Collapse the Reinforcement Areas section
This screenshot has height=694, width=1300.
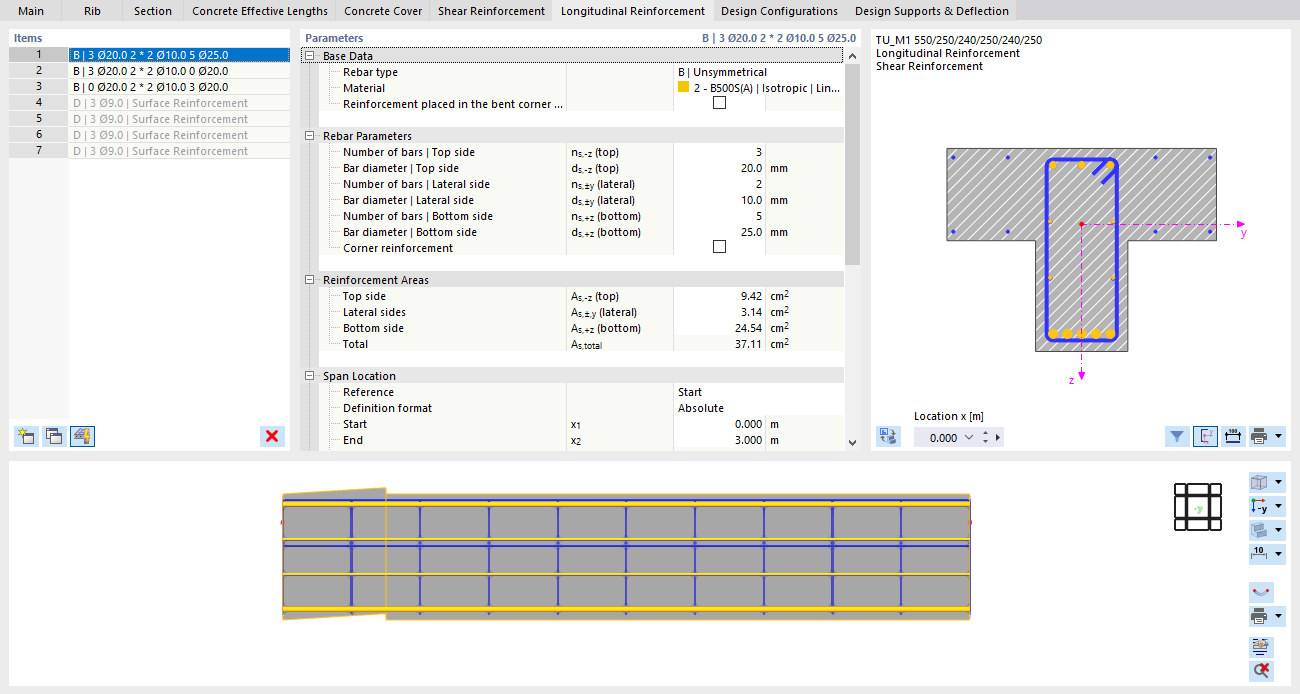(310, 280)
